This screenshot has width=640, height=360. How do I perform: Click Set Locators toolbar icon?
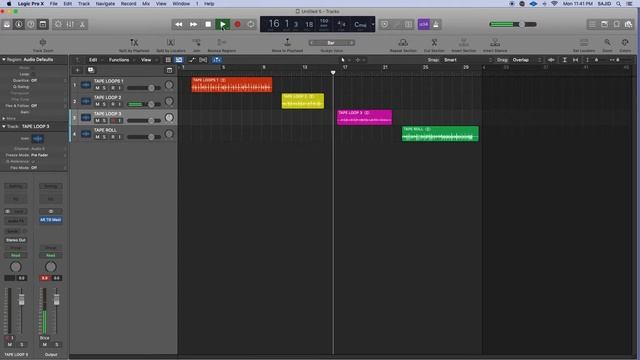pyautogui.click(x=584, y=44)
